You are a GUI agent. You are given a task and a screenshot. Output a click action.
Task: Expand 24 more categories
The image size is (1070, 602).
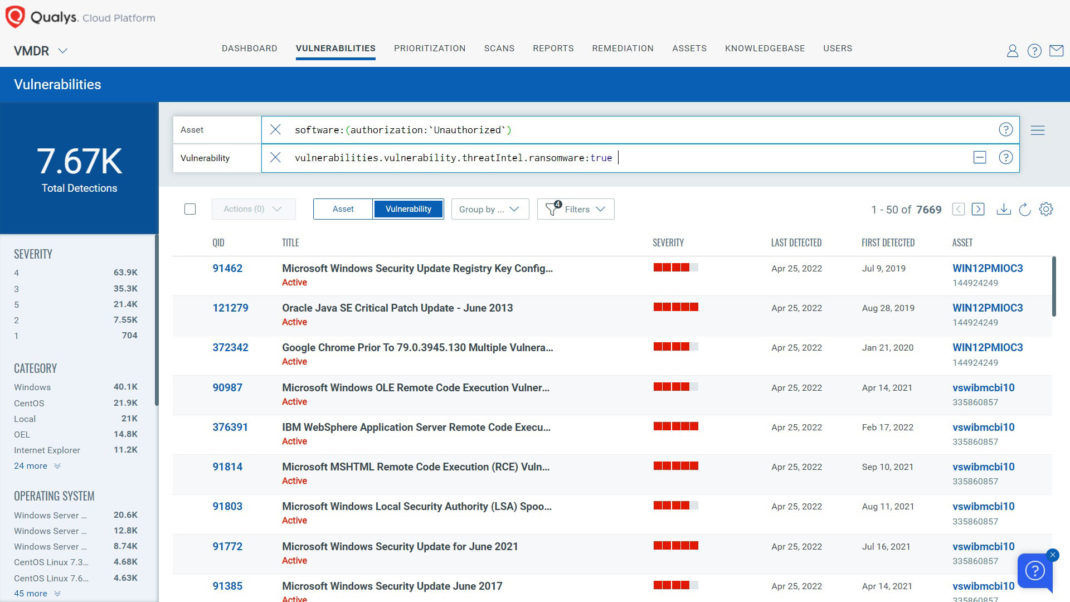[37, 465]
